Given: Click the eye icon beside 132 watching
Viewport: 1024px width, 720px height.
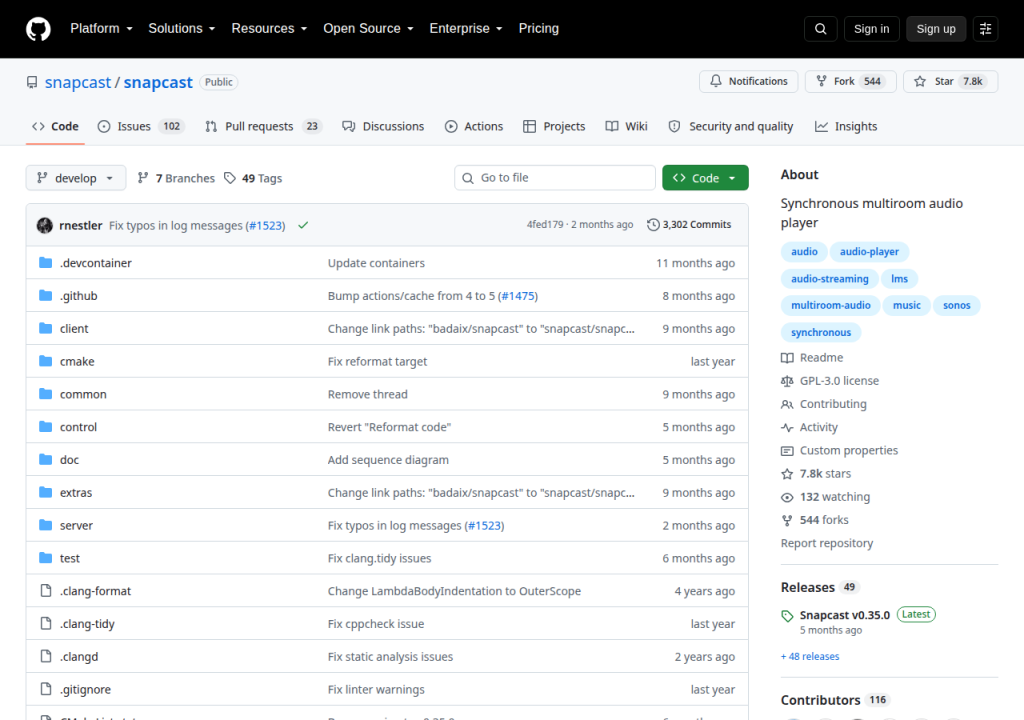Looking at the screenshot, I should 787,497.
